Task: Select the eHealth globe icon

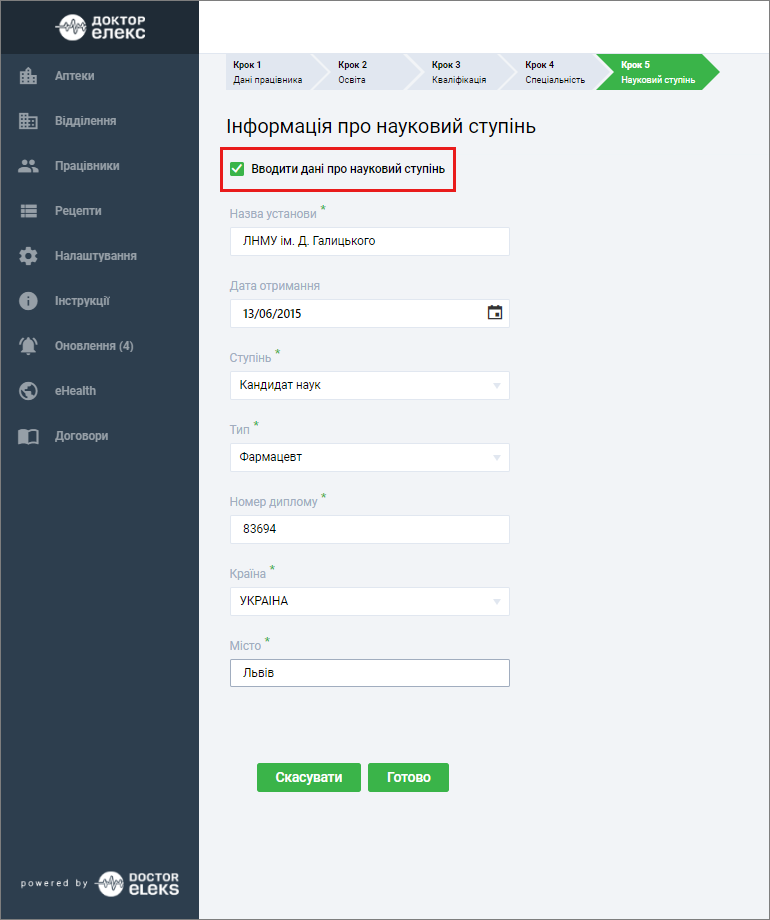Action: pyautogui.click(x=28, y=391)
